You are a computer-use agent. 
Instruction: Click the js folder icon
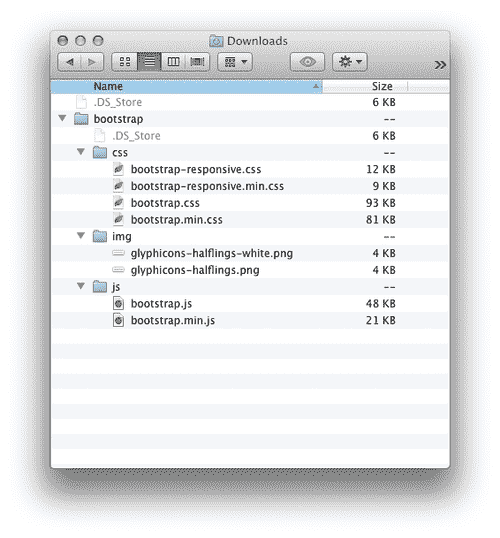(100, 286)
